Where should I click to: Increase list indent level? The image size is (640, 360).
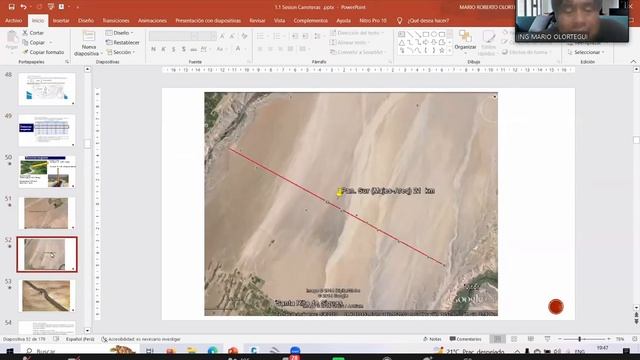305,36
